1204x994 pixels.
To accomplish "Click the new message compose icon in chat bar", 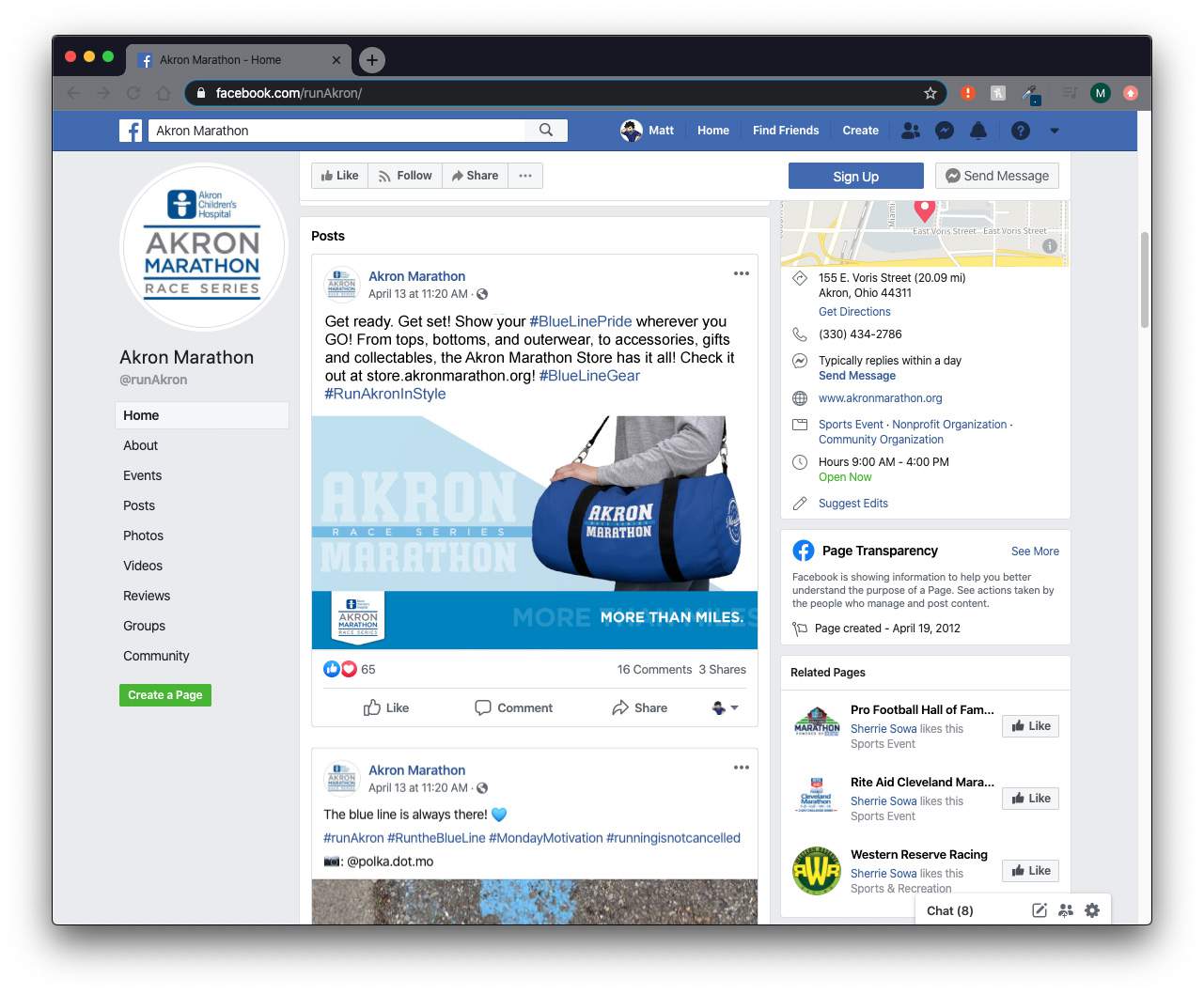I will coord(1040,910).
